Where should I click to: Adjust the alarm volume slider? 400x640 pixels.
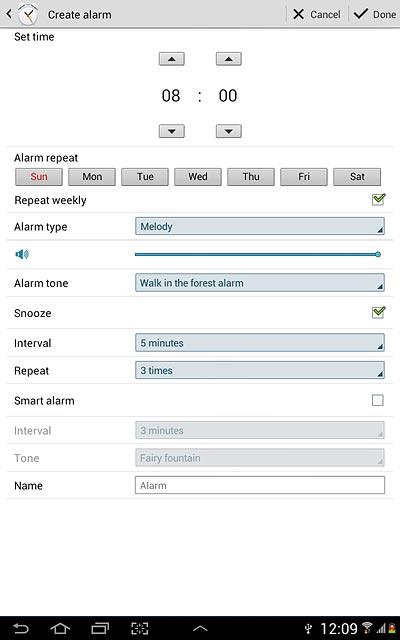point(258,254)
